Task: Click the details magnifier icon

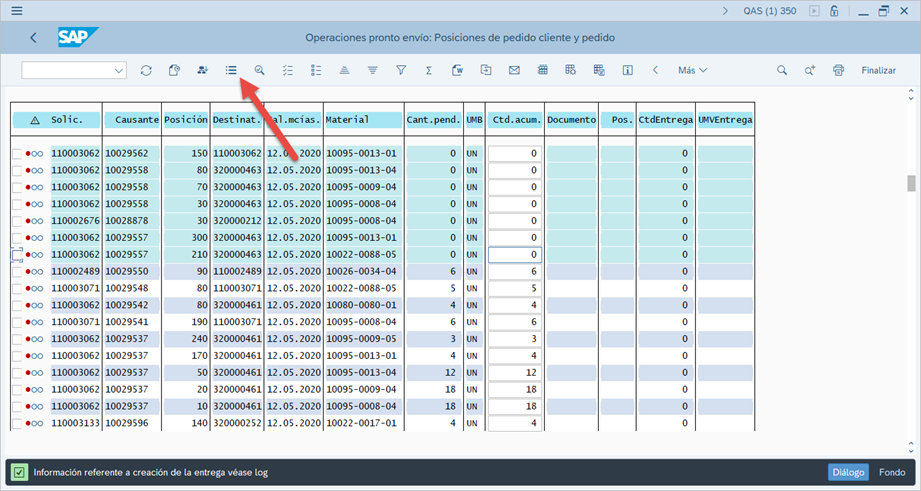Action: [259, 70]
